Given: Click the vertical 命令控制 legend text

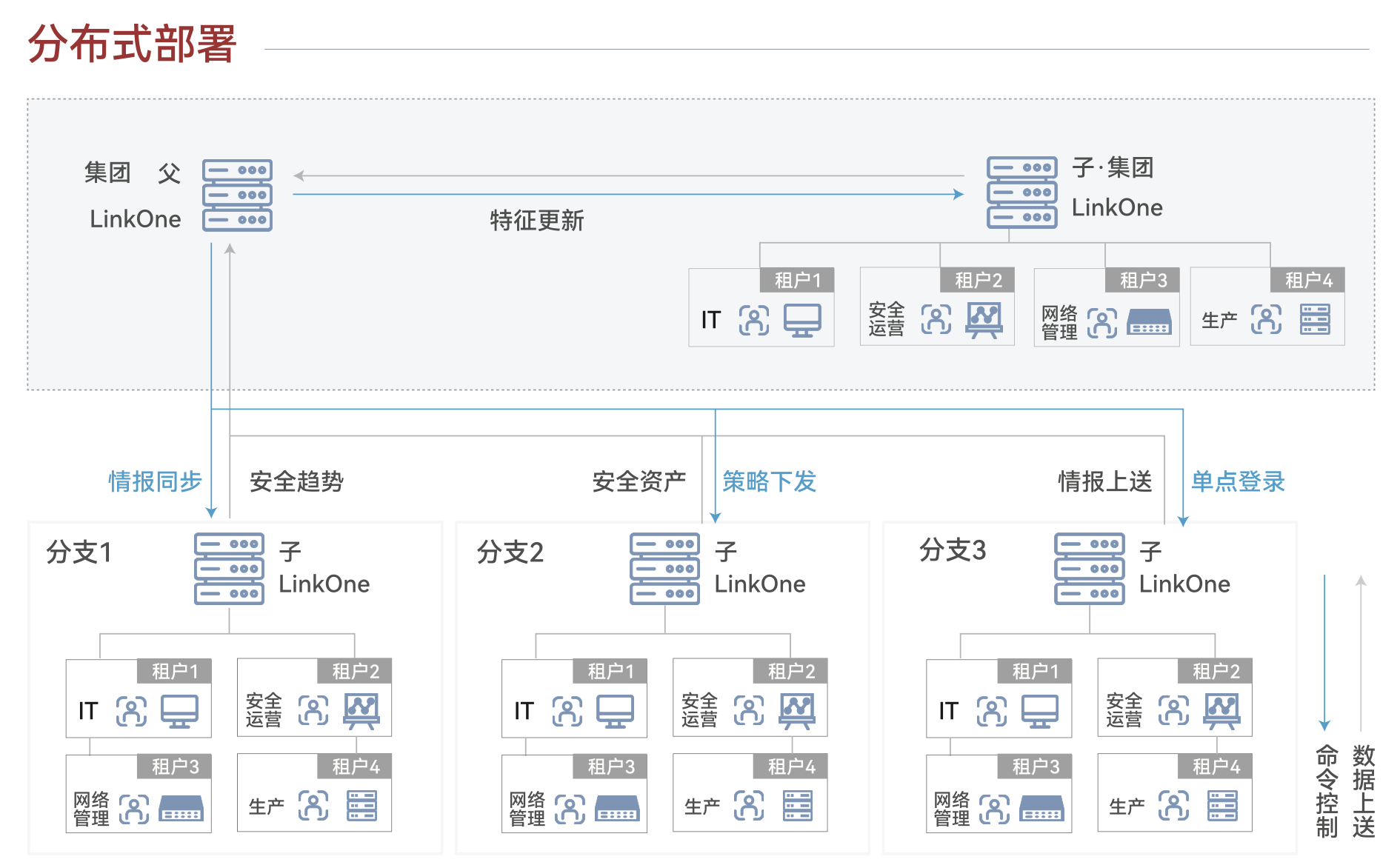Looking at the screenshot, I should click(x=1326, y=791).
